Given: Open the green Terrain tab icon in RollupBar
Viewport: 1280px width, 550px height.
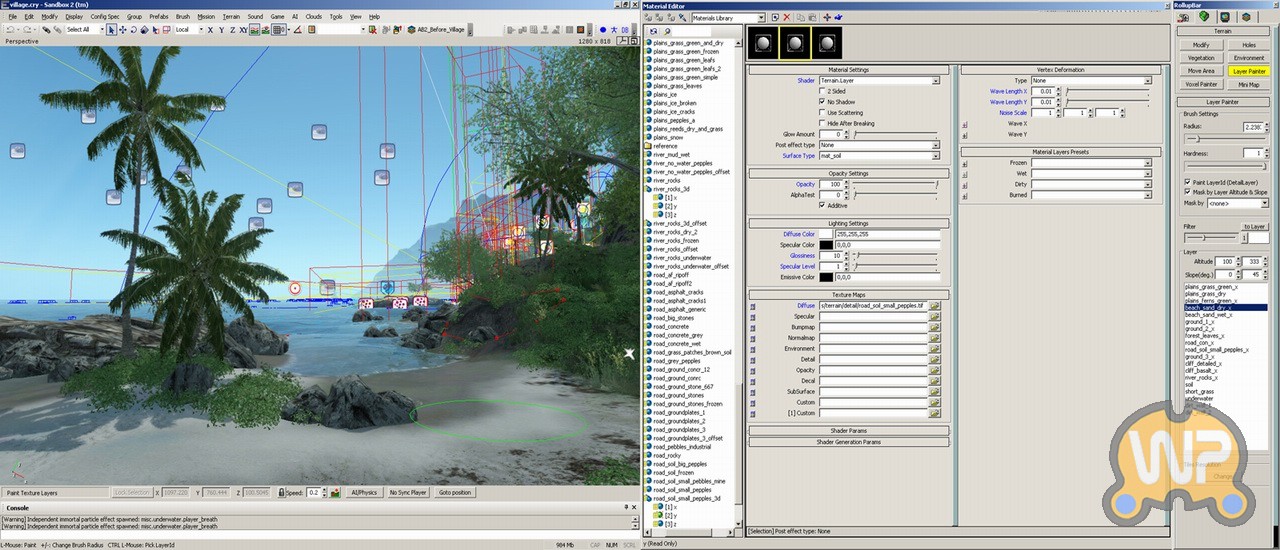Looking at the screenshot, I should (x=1204, y=17).
